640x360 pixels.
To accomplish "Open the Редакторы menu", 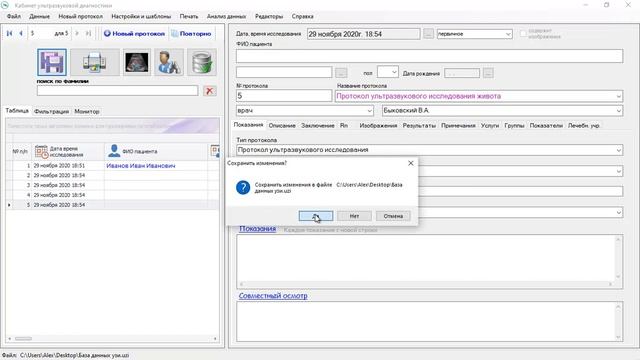I will click(269, 16).
